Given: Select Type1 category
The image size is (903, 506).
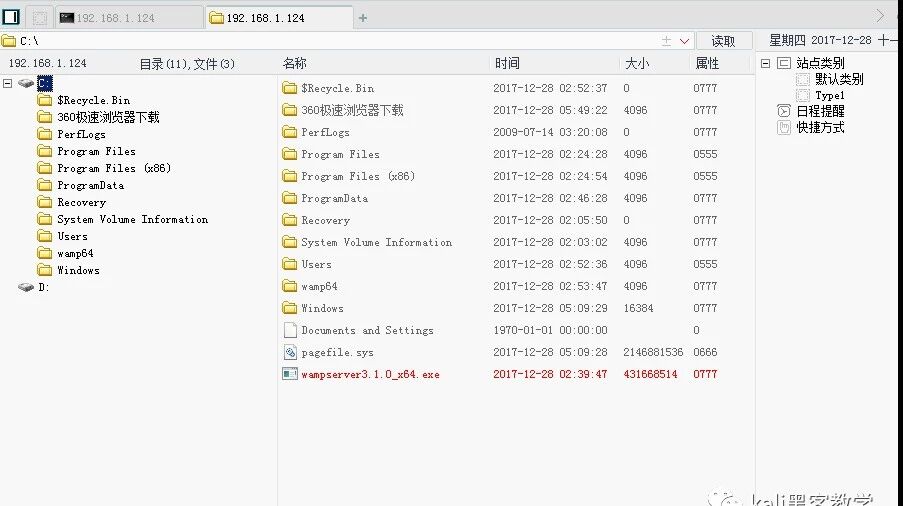Looking at the screenshot, I should [829, 96].
